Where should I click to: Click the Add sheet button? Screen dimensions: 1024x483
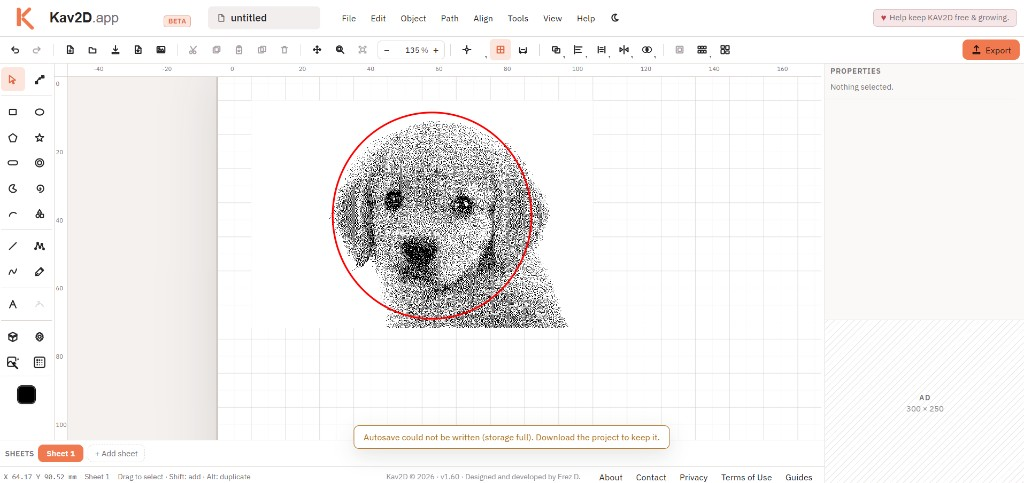click(116, 453)
